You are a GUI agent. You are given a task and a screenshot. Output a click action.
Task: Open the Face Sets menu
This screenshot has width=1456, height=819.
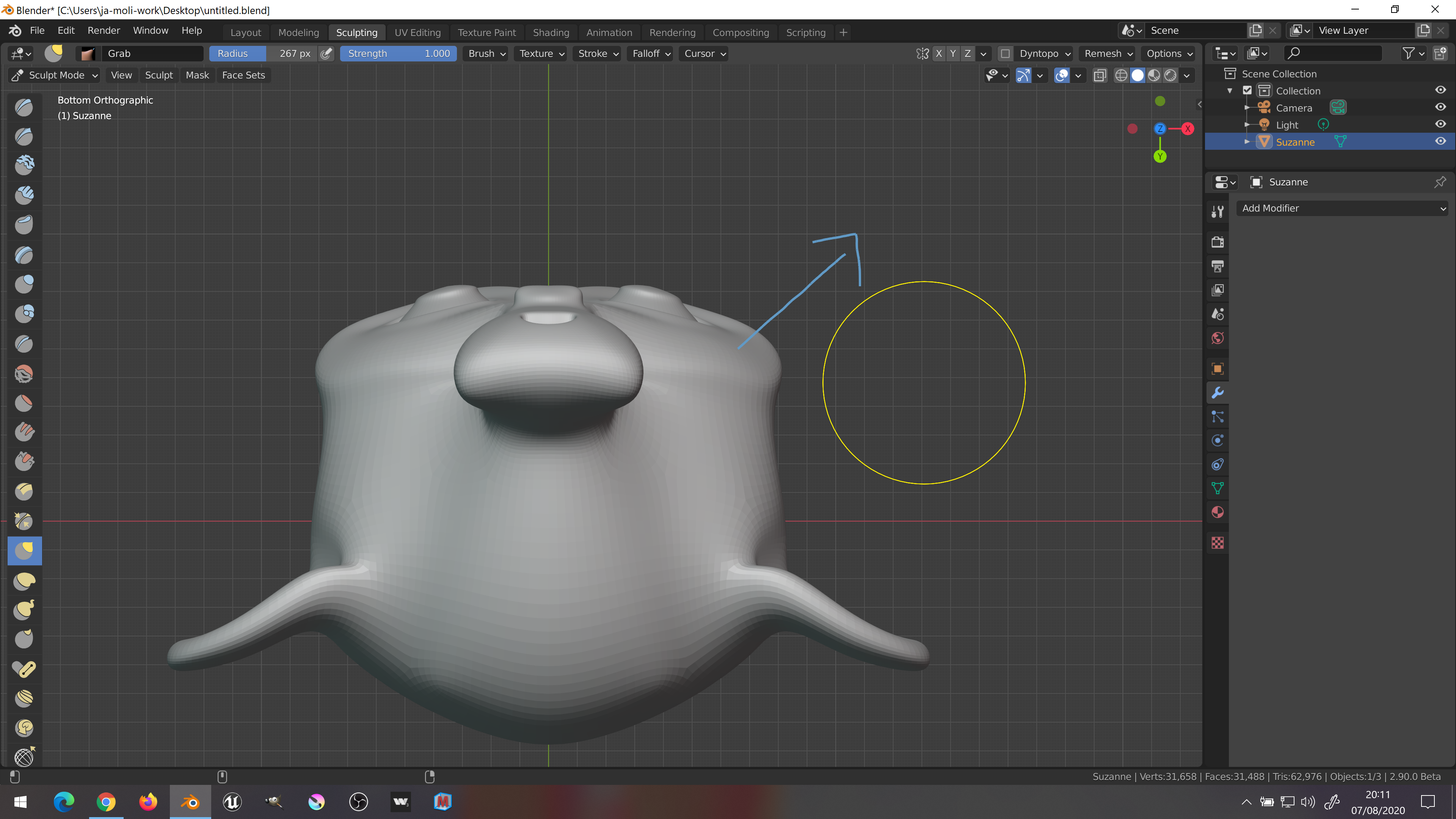[243, 75]
